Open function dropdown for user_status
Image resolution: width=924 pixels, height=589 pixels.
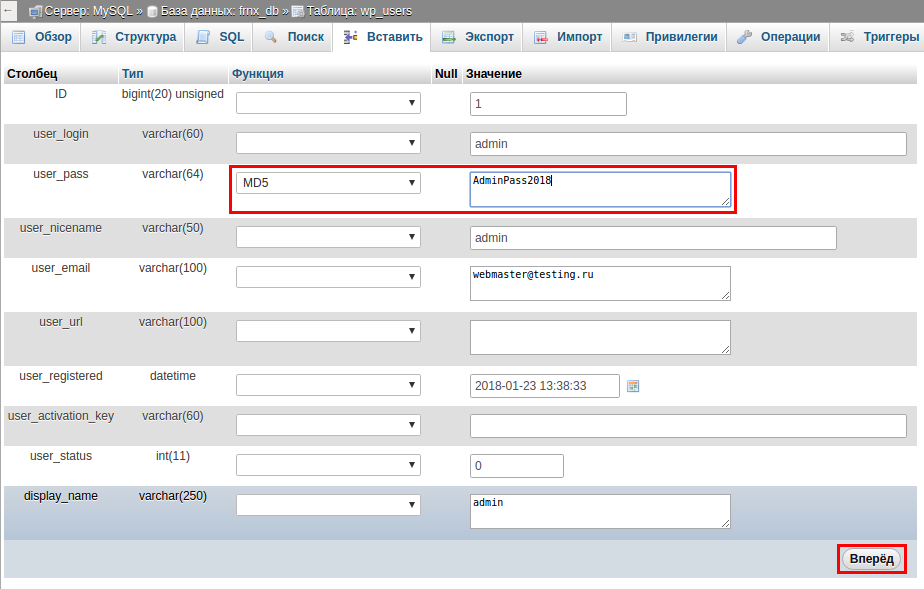coord(328,466)
